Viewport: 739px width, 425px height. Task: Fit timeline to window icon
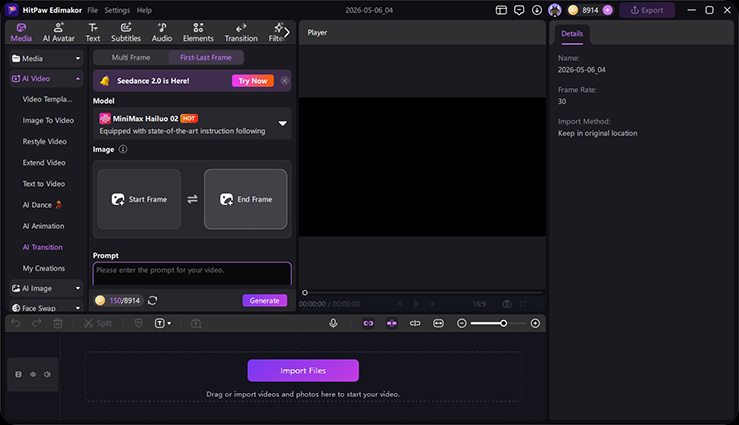[438, 323]
